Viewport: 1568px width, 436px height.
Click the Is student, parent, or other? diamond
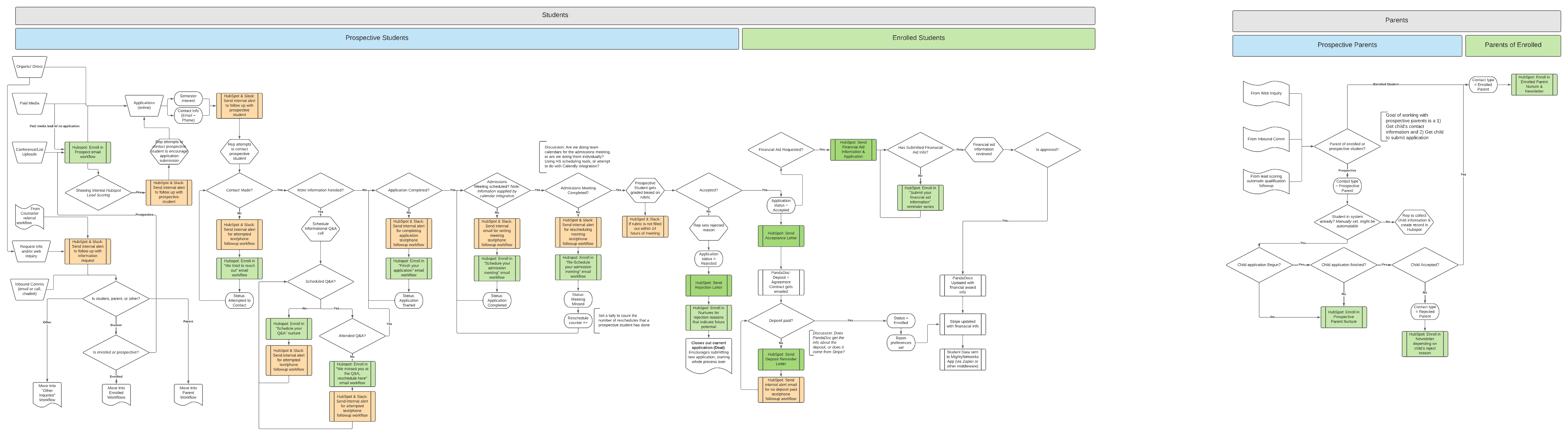(116, 299)
